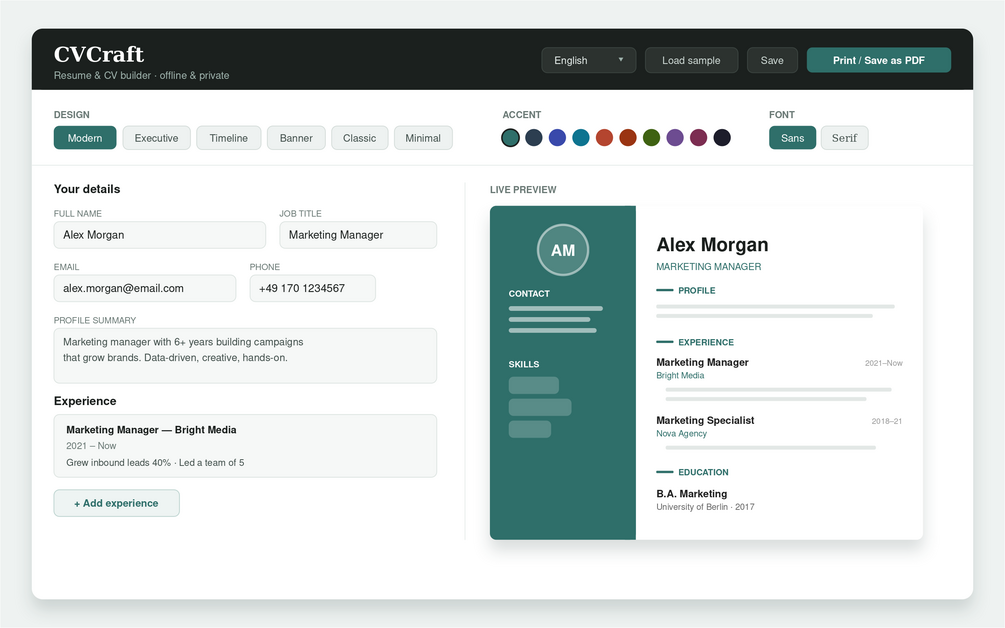Select the black accent swatch

pyautogui.click(x=722, y=138)
